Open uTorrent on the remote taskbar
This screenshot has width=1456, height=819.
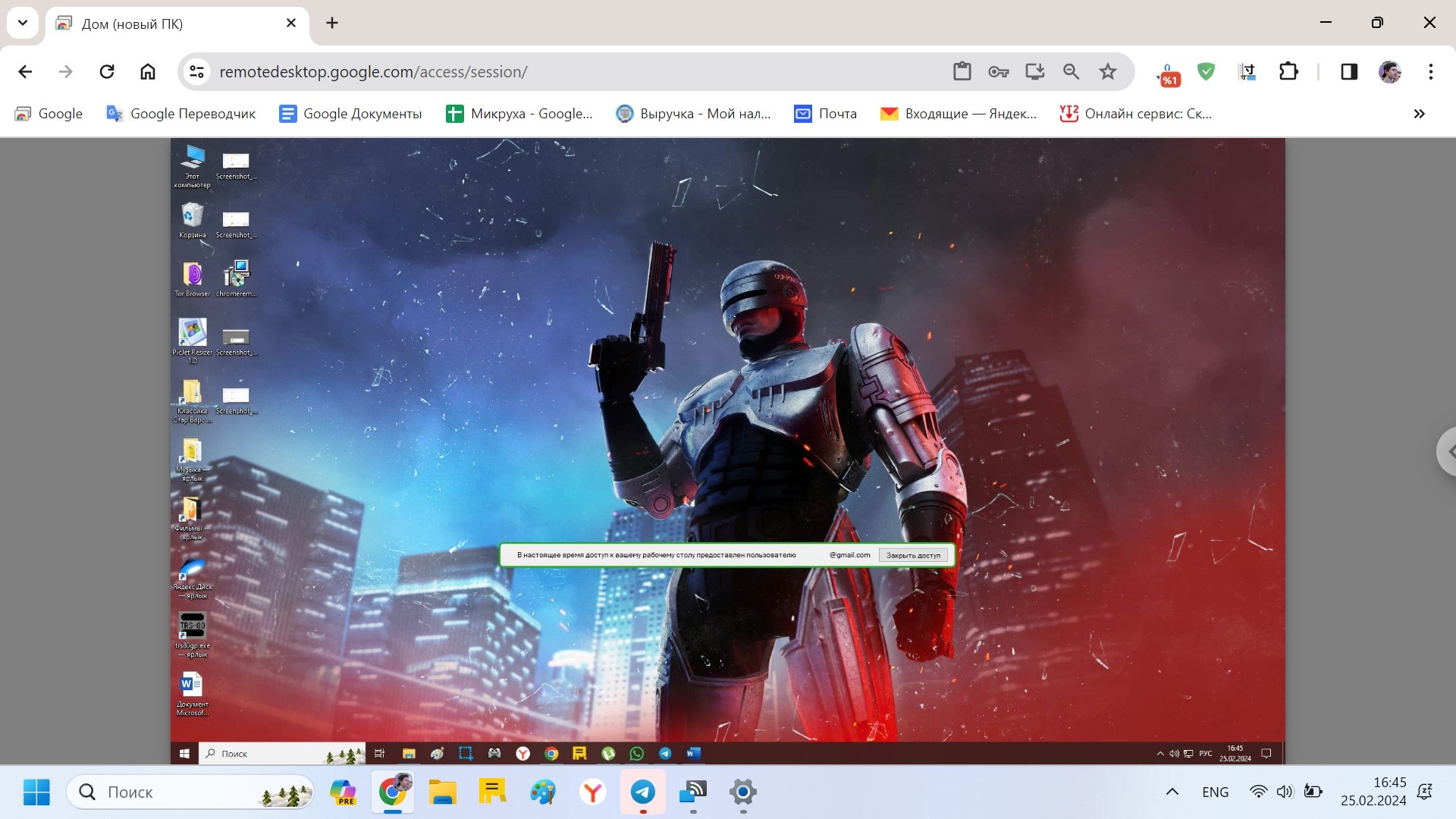pos(608,753)
